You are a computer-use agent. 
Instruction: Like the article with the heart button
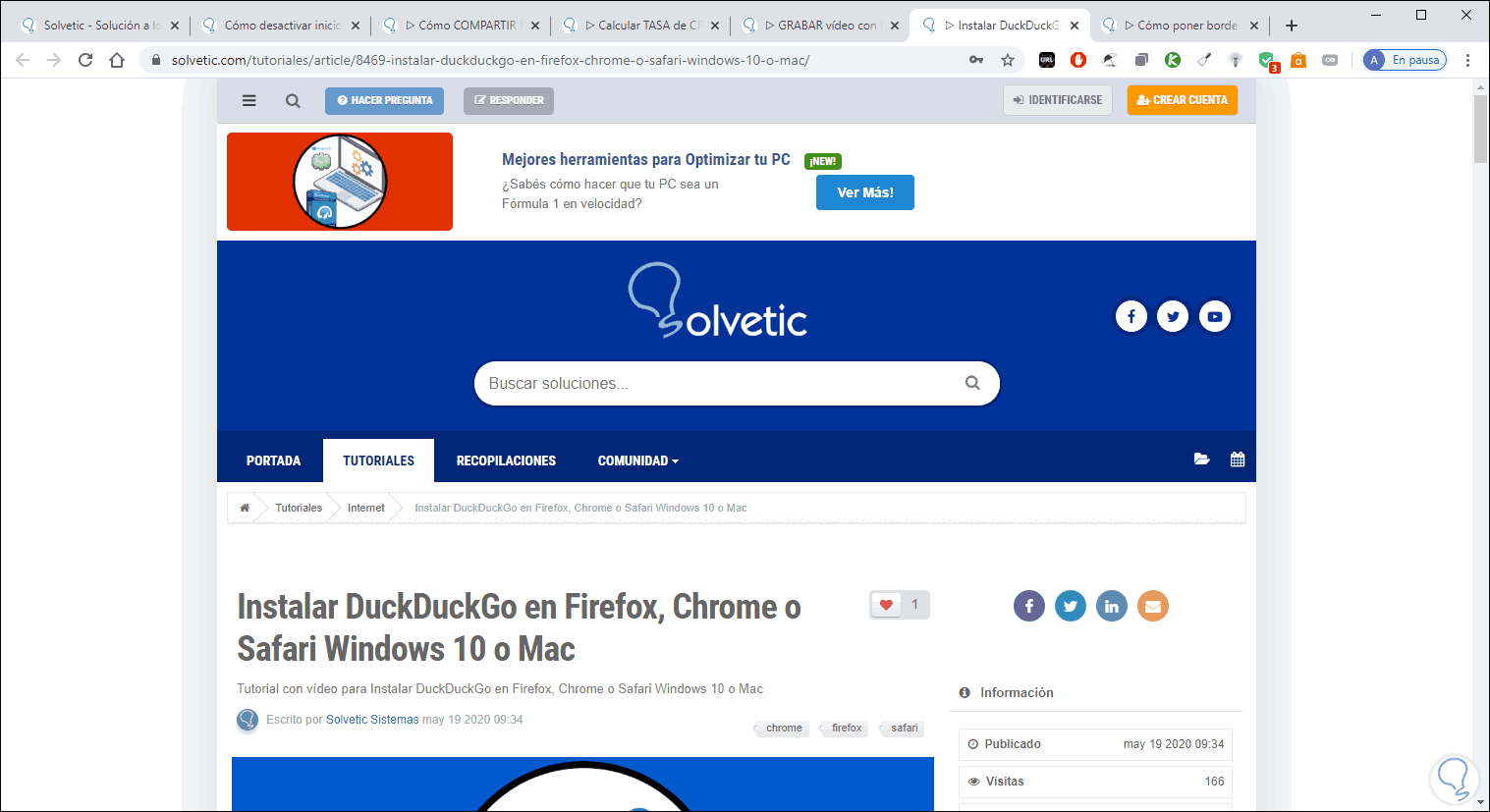(x=886, y=605)
